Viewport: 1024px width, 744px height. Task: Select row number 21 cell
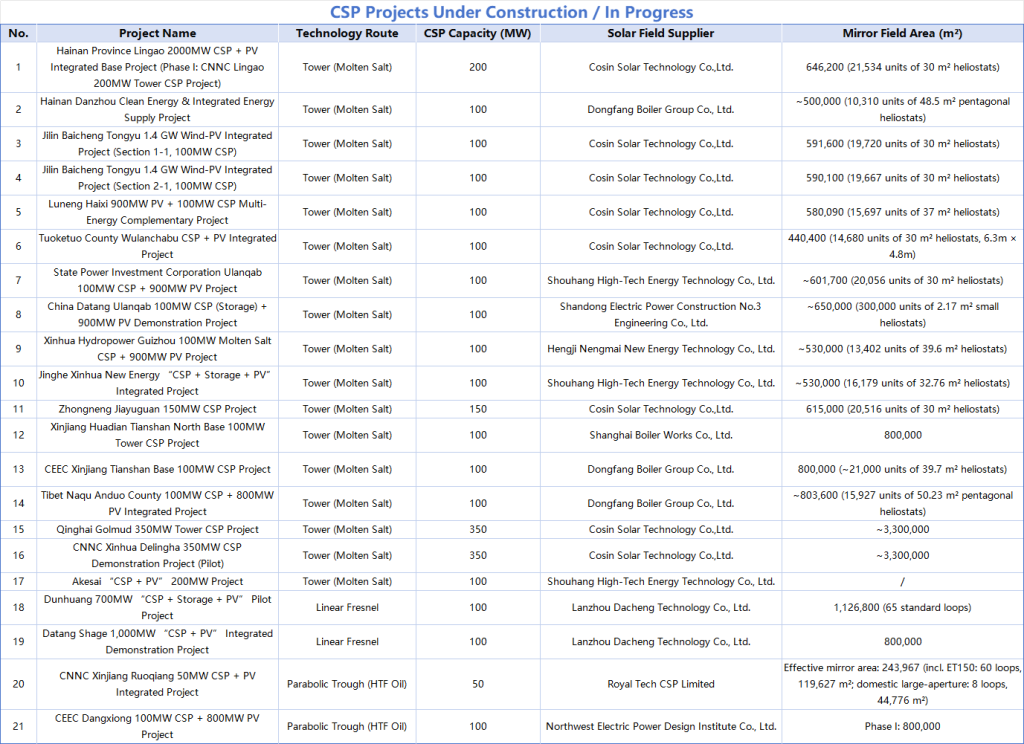18,726
